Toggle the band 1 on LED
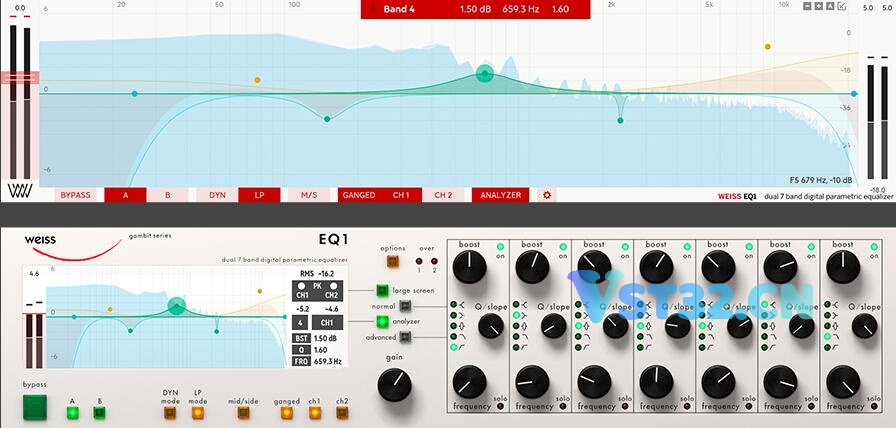Screen dimensions: 896x428 point(501,246)
